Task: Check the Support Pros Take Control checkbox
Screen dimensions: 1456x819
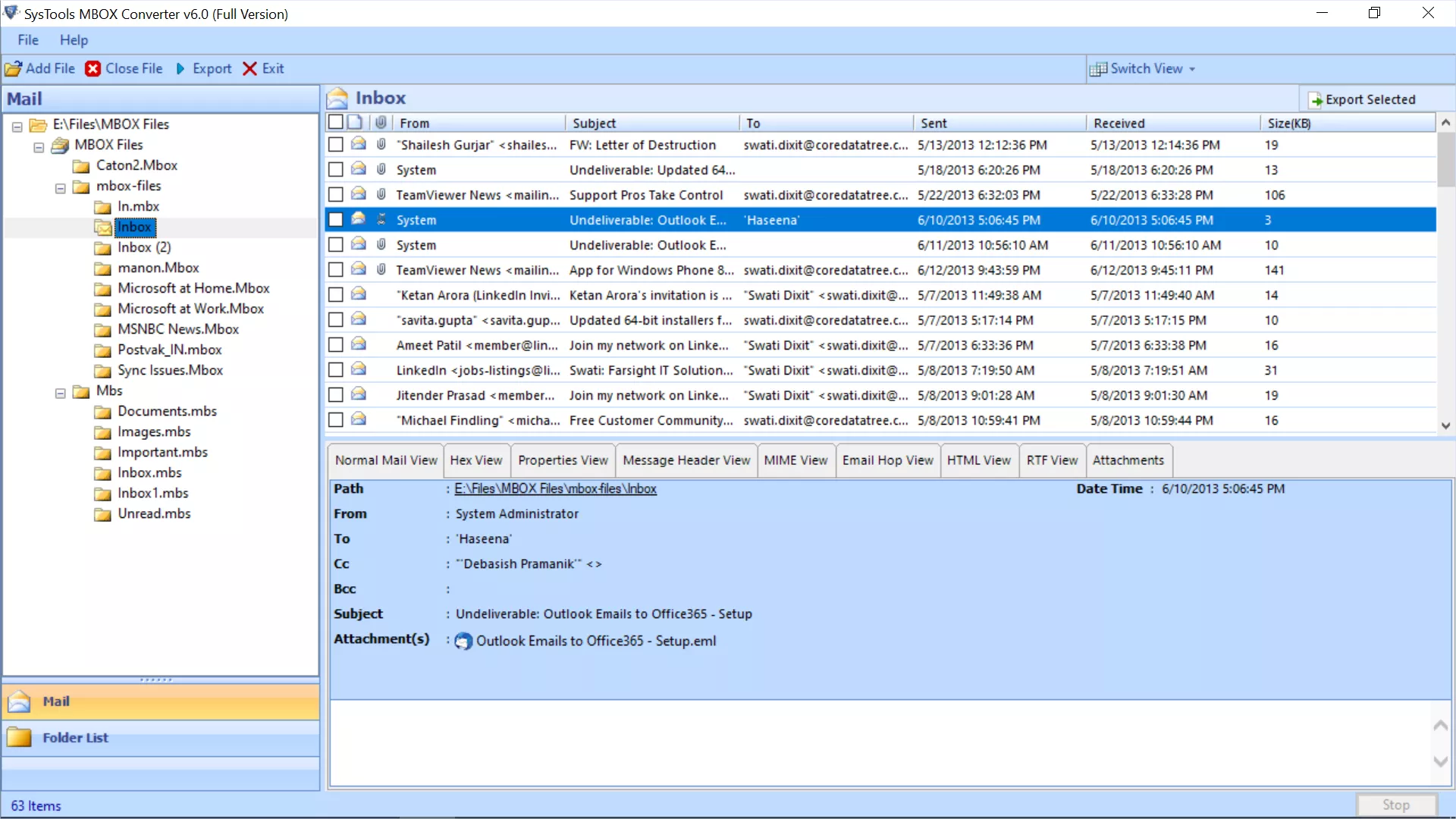Action: click(x=335, y=194)
